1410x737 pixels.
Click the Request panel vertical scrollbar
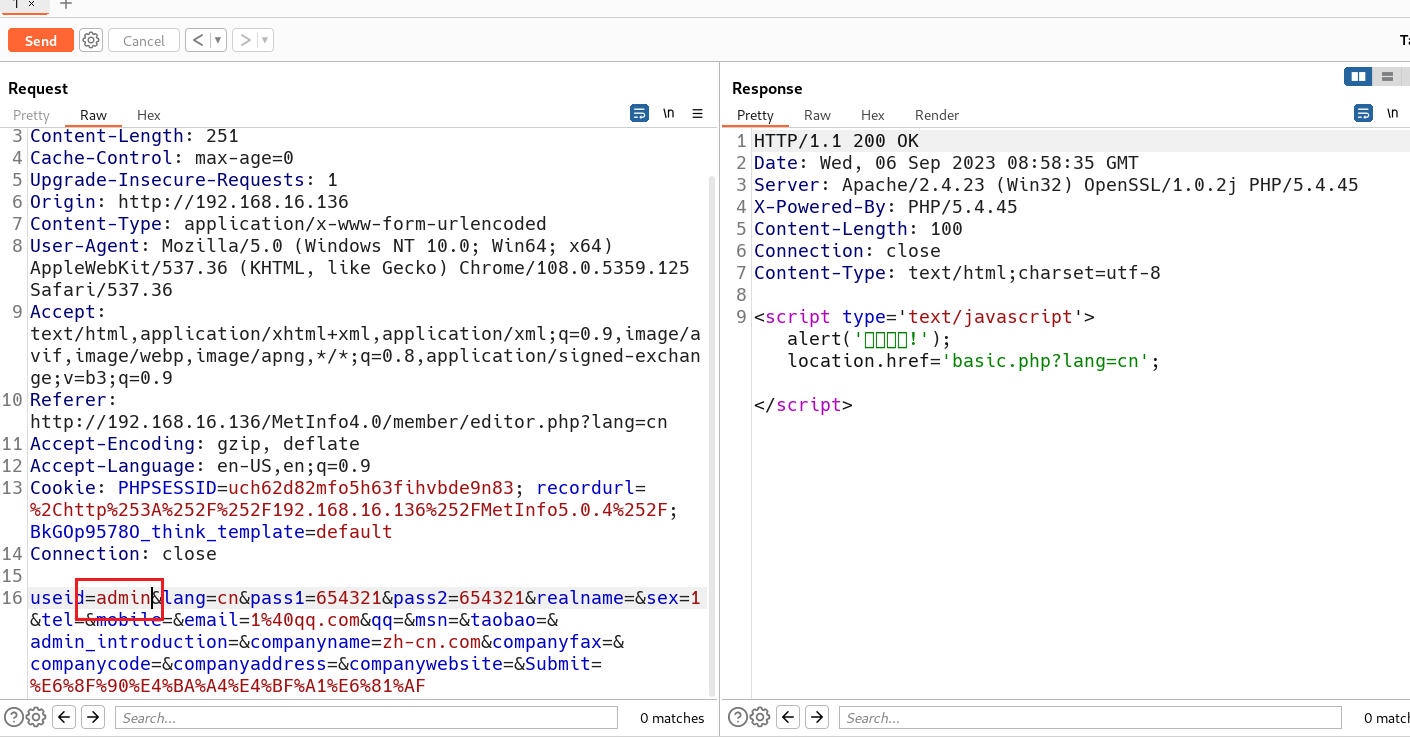pos(712,436)
